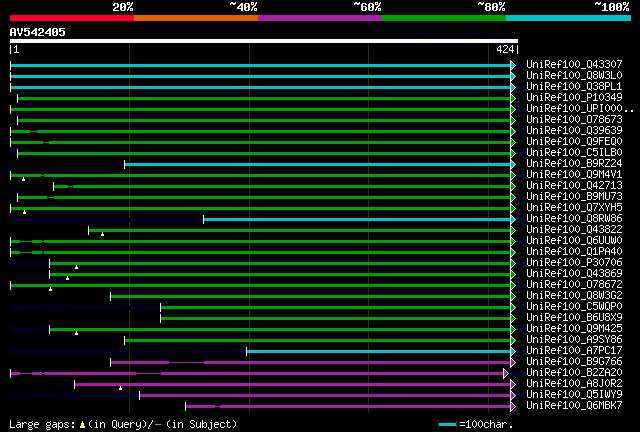The height and width of the screenshot is (432, 640).
Task: Select the UniRef100_A9SY86 label
Action: pos(574,340)
